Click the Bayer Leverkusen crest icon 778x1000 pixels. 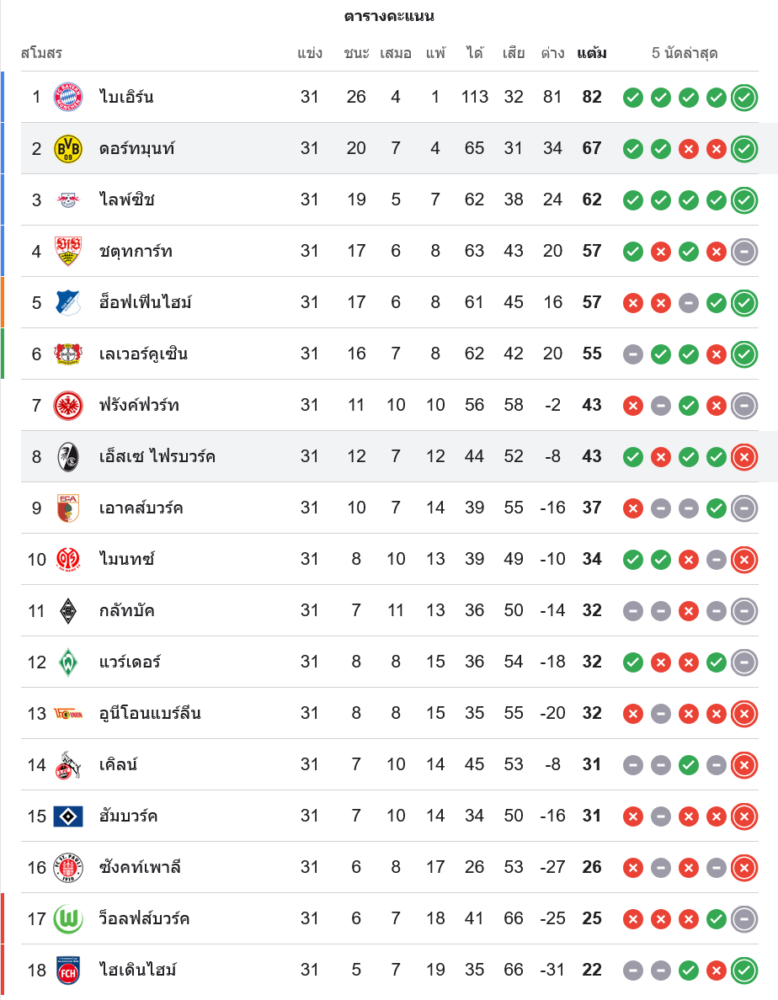[68, 354]
